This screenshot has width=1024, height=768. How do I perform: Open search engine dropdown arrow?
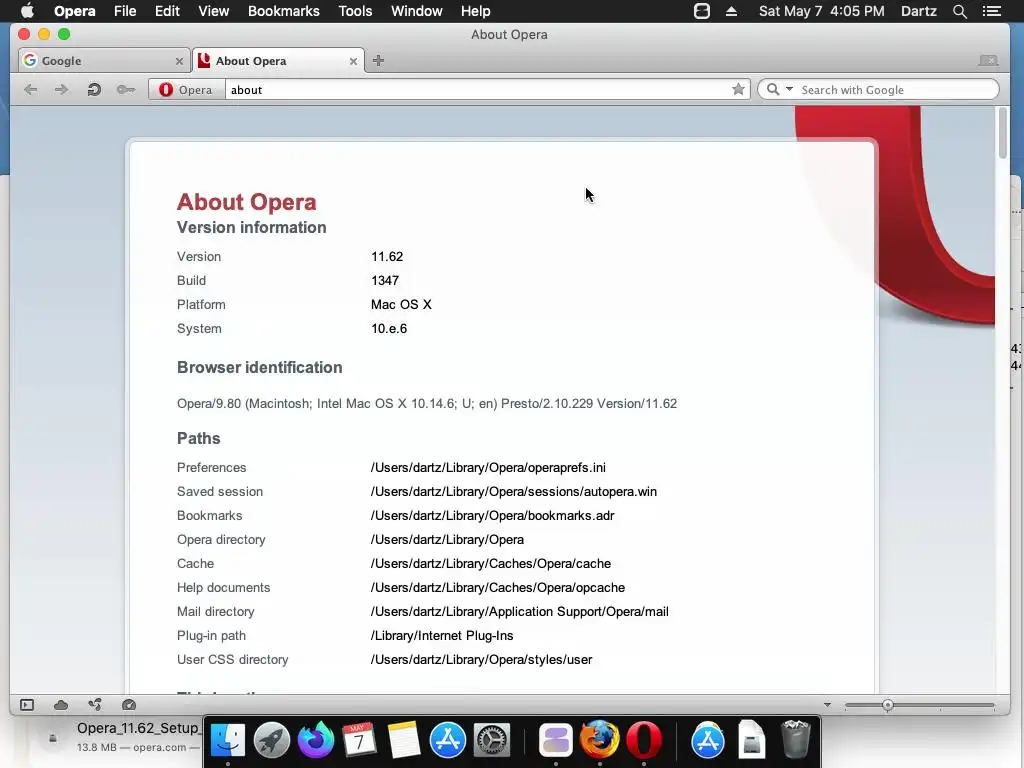click(789, 89)
